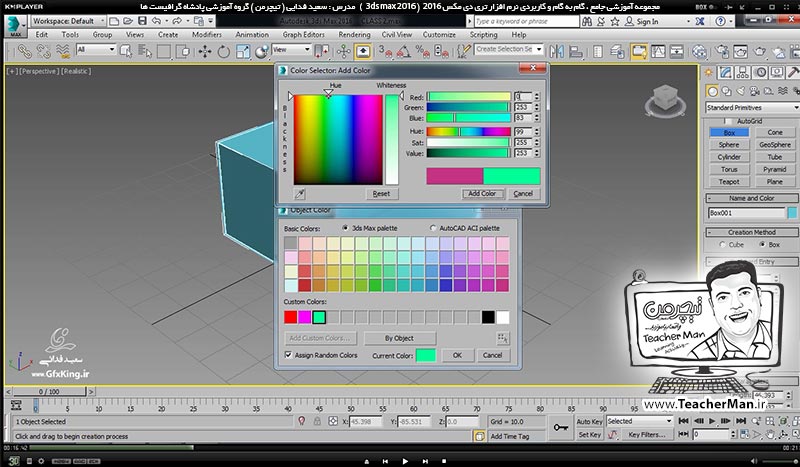
Task: Toggle the Assign Random Colors checkbox
Action: pos(288,355)
